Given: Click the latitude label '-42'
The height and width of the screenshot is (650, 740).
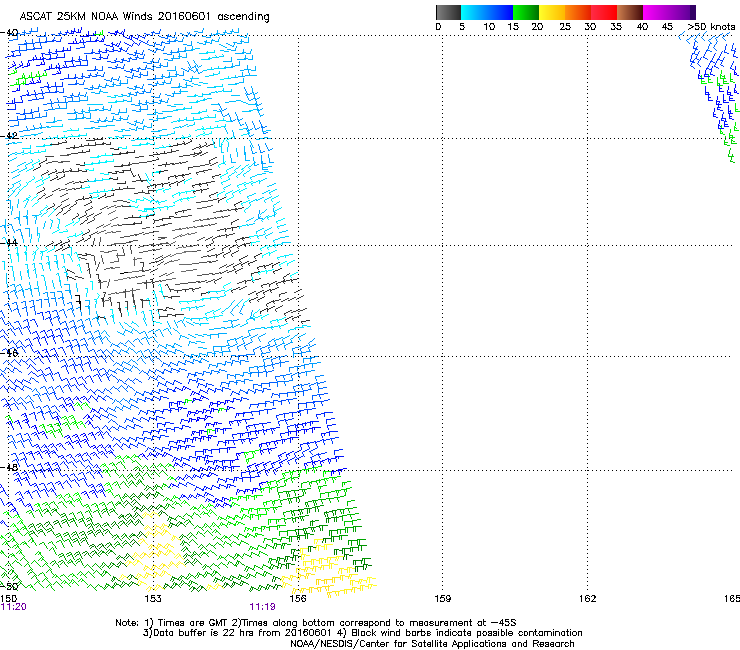Looking at the screenshot, I should pyautogui.click(x=9, y=135).
